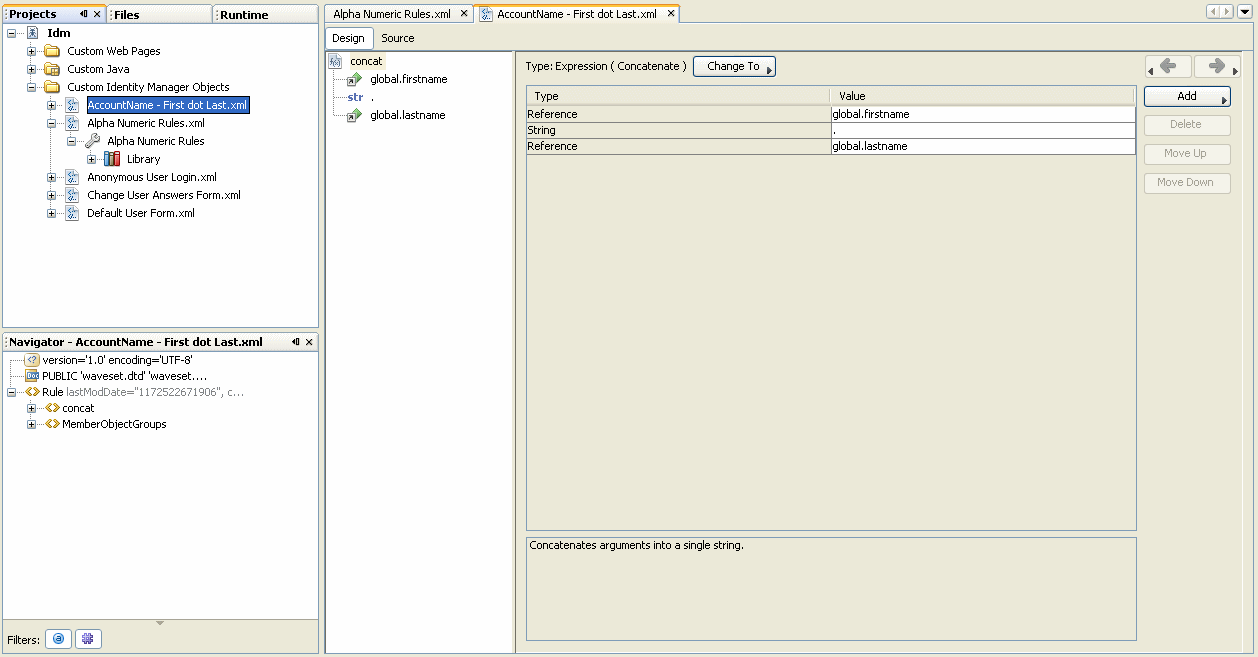
Task: Expand the Custom Web Pages folder
Action: point(32,51)
